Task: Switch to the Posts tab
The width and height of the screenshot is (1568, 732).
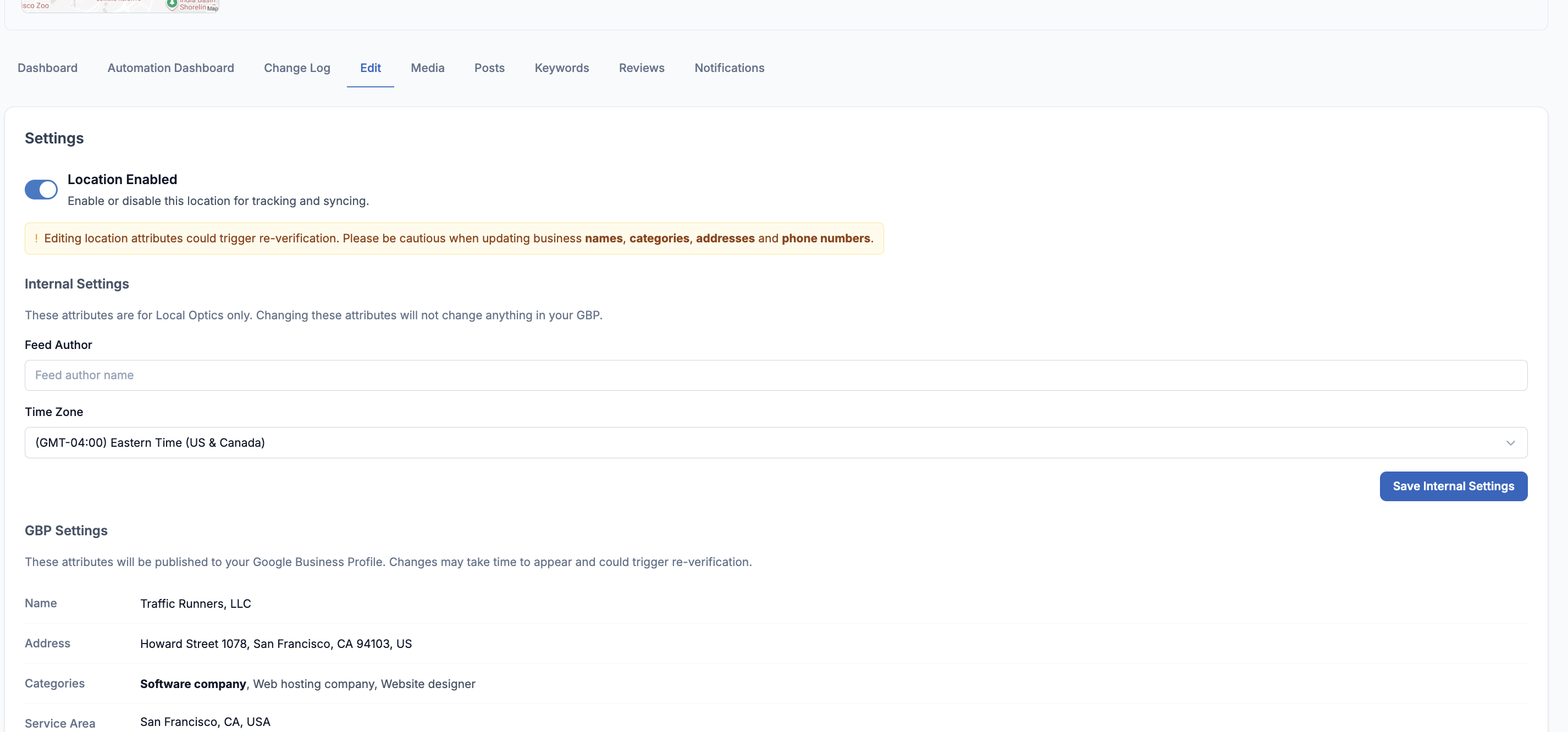Action: click(489, 68)
